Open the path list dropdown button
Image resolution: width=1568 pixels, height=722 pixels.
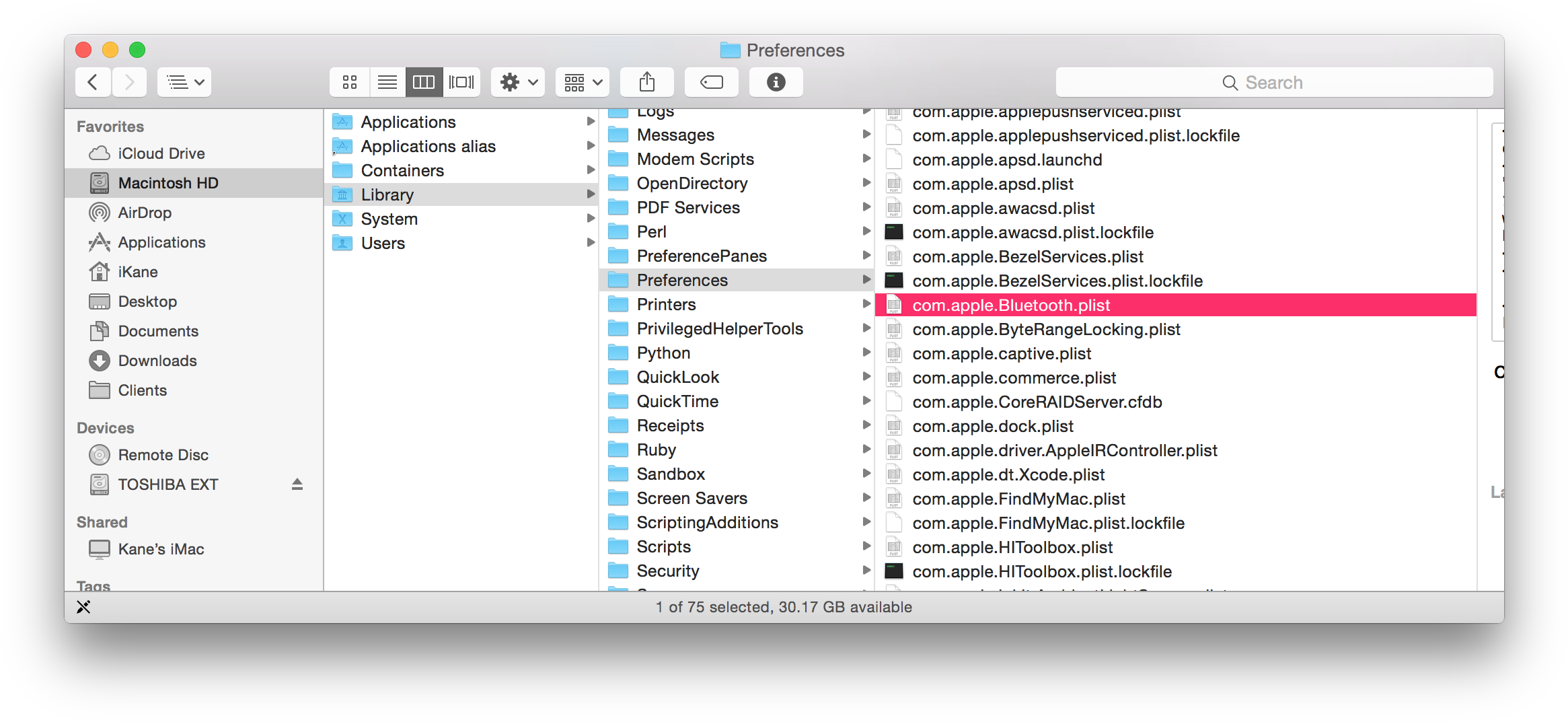(184, 82)
